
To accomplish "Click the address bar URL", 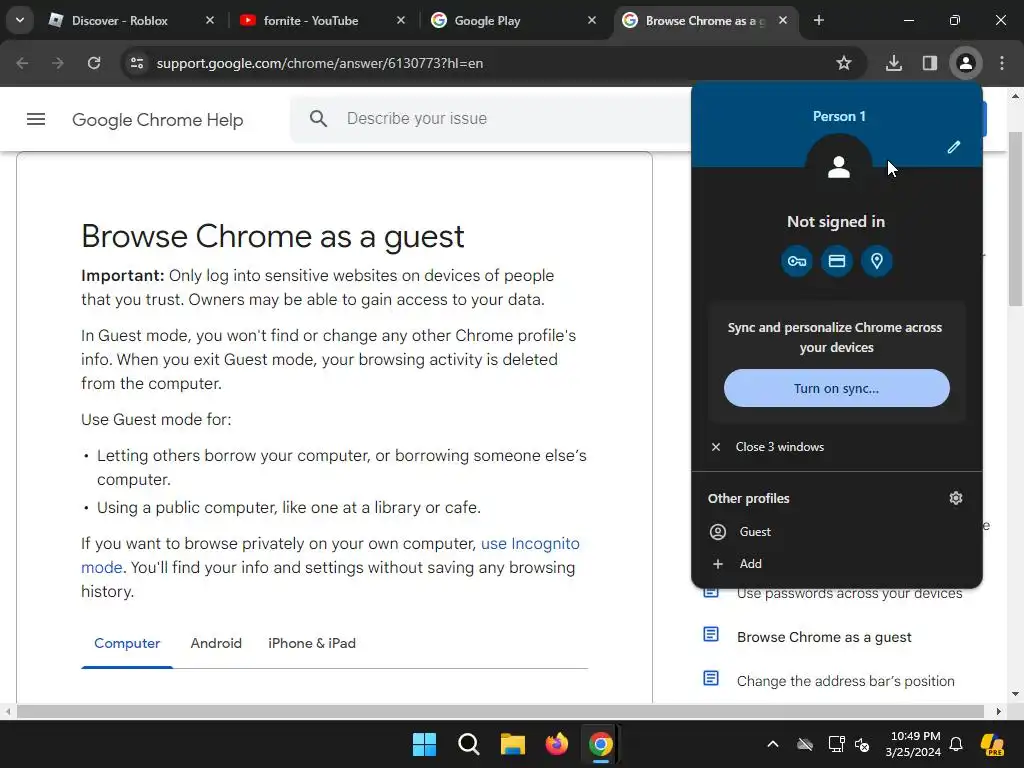I will [320, 63].
